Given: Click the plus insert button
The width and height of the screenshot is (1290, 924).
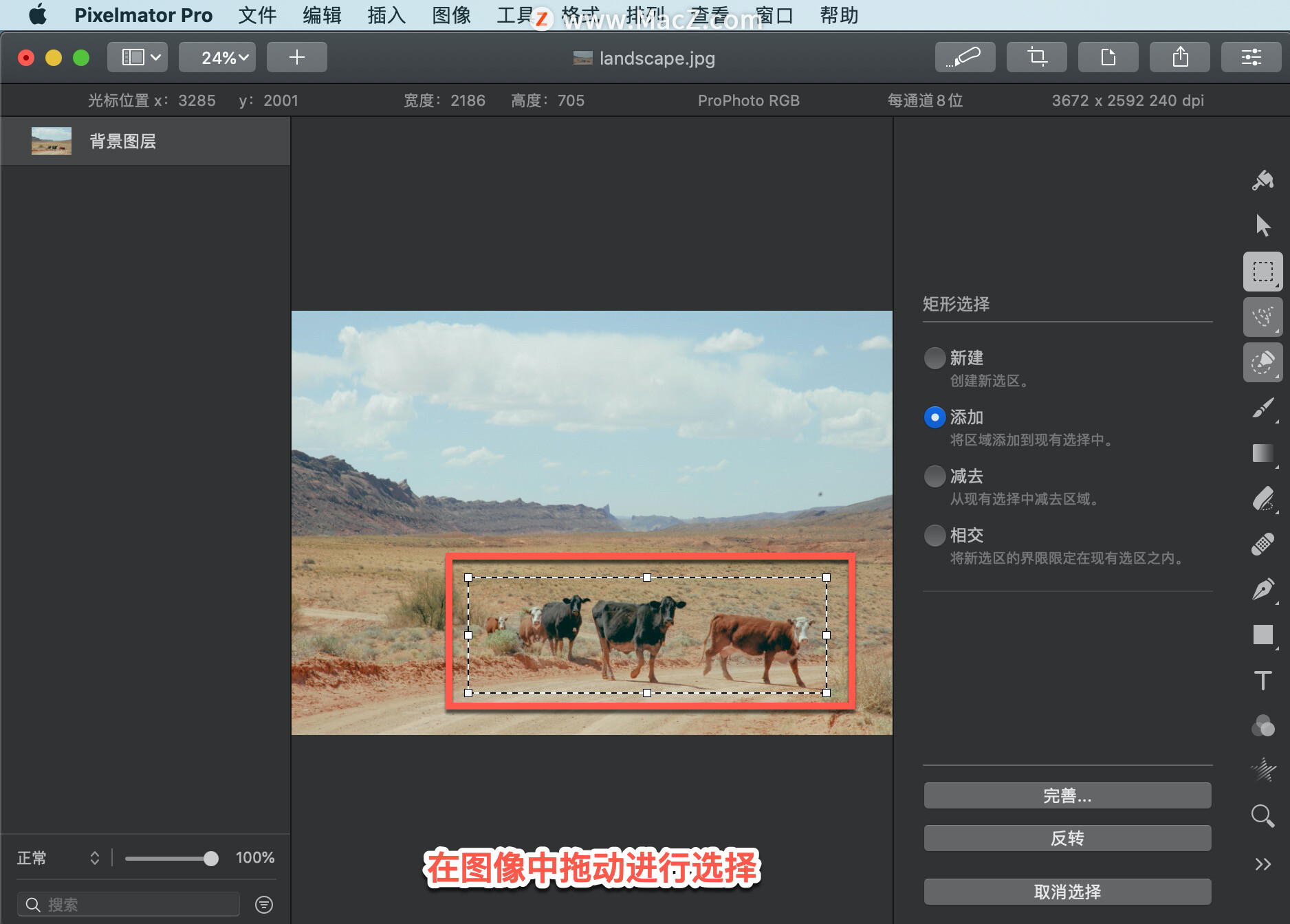Looking at the screenshot, I should pyautogui.click(x=296, y=57).
